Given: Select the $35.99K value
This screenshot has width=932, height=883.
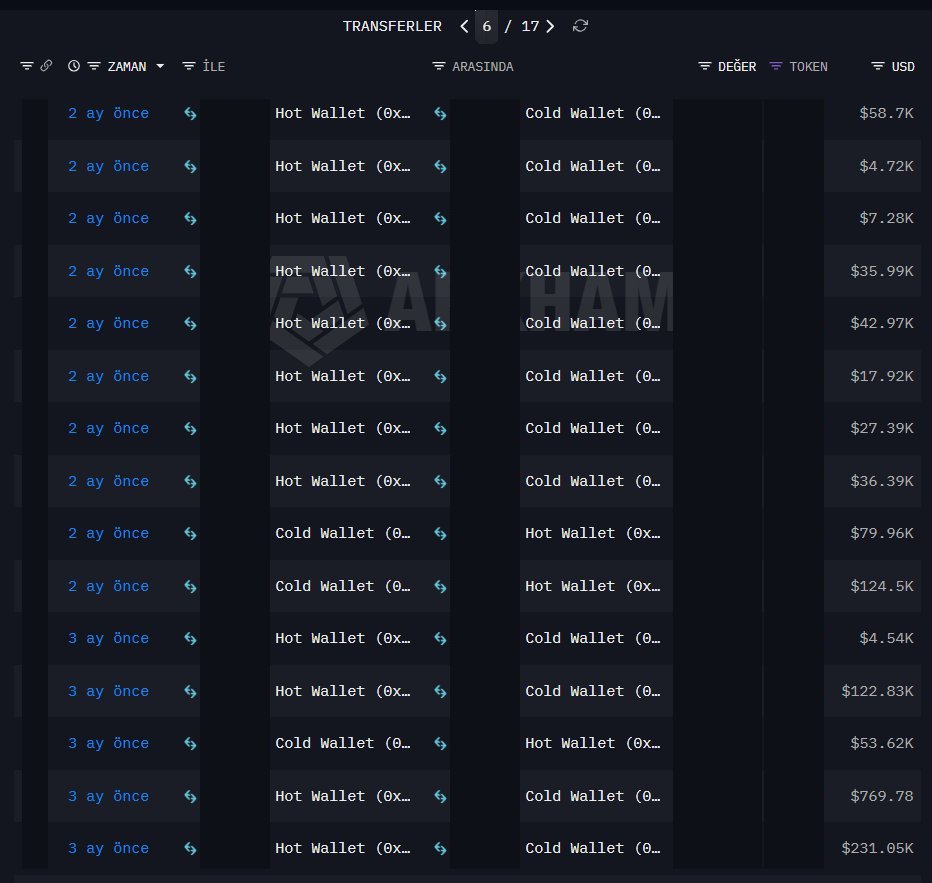Looking at the screenshot, I should coord(882,271).
